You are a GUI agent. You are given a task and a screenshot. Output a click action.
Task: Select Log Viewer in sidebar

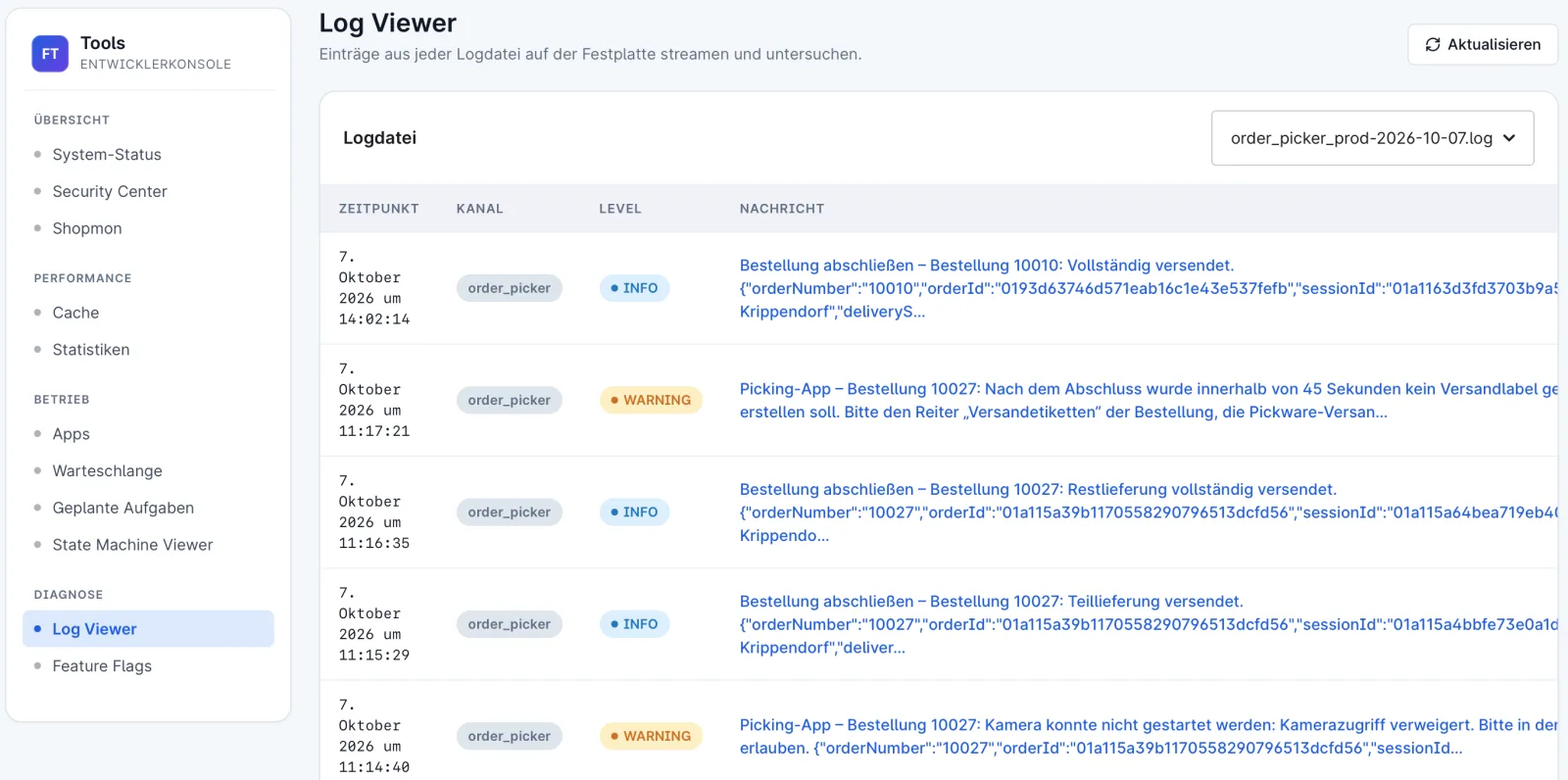coord(148,629)
